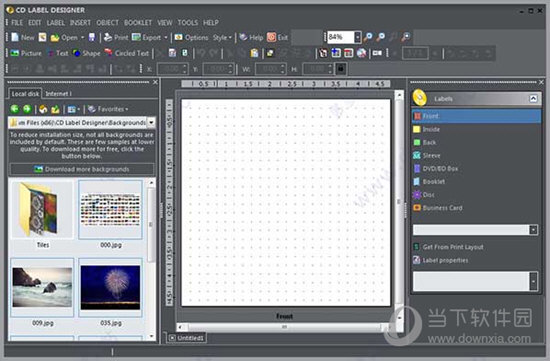The height and width of the screenshot is (361, 550).
Task: Select Back in the Labels list
Action: [424, 142]
